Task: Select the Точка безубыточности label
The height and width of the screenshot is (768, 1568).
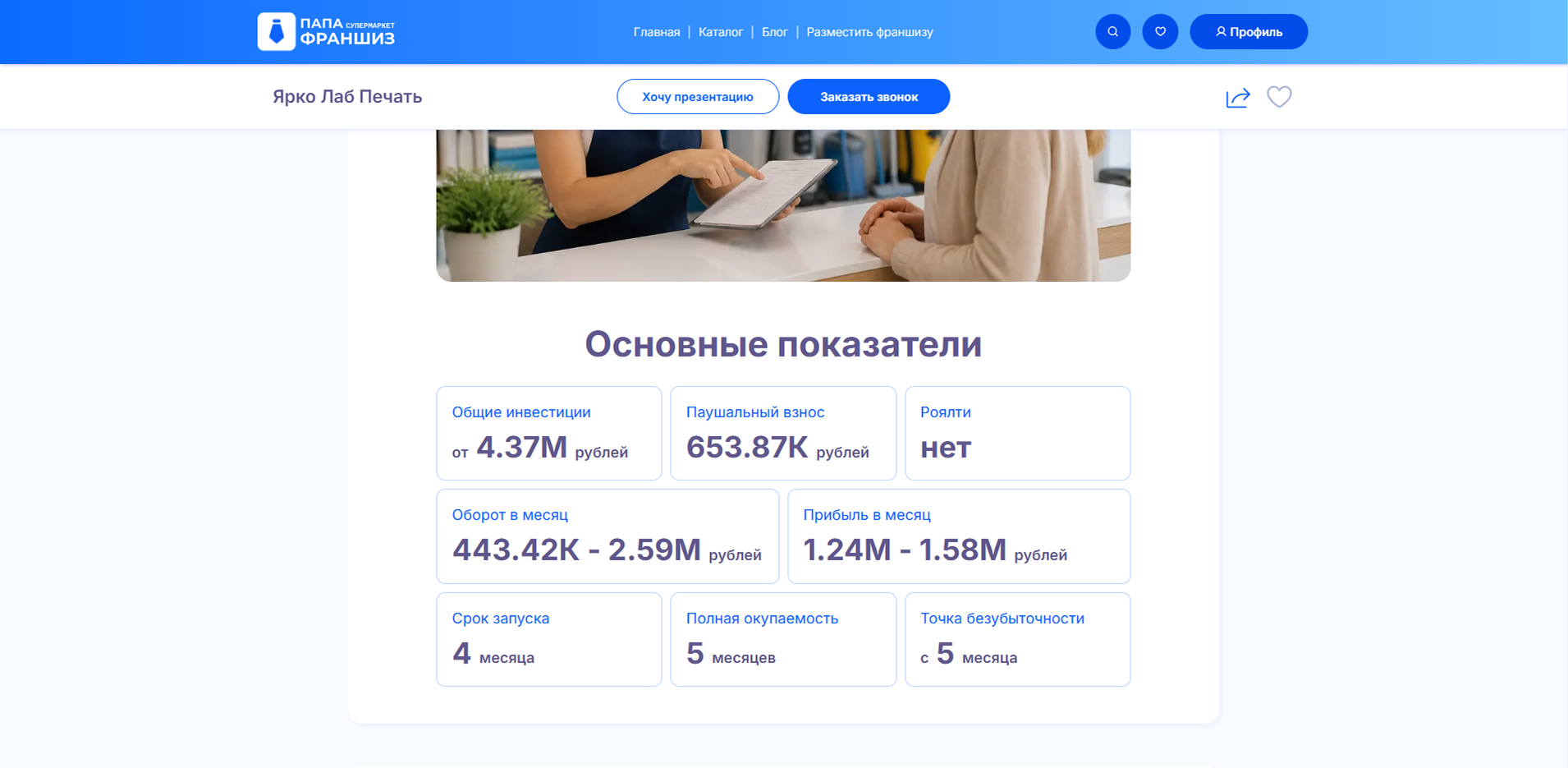Action: pos(1002,619)
